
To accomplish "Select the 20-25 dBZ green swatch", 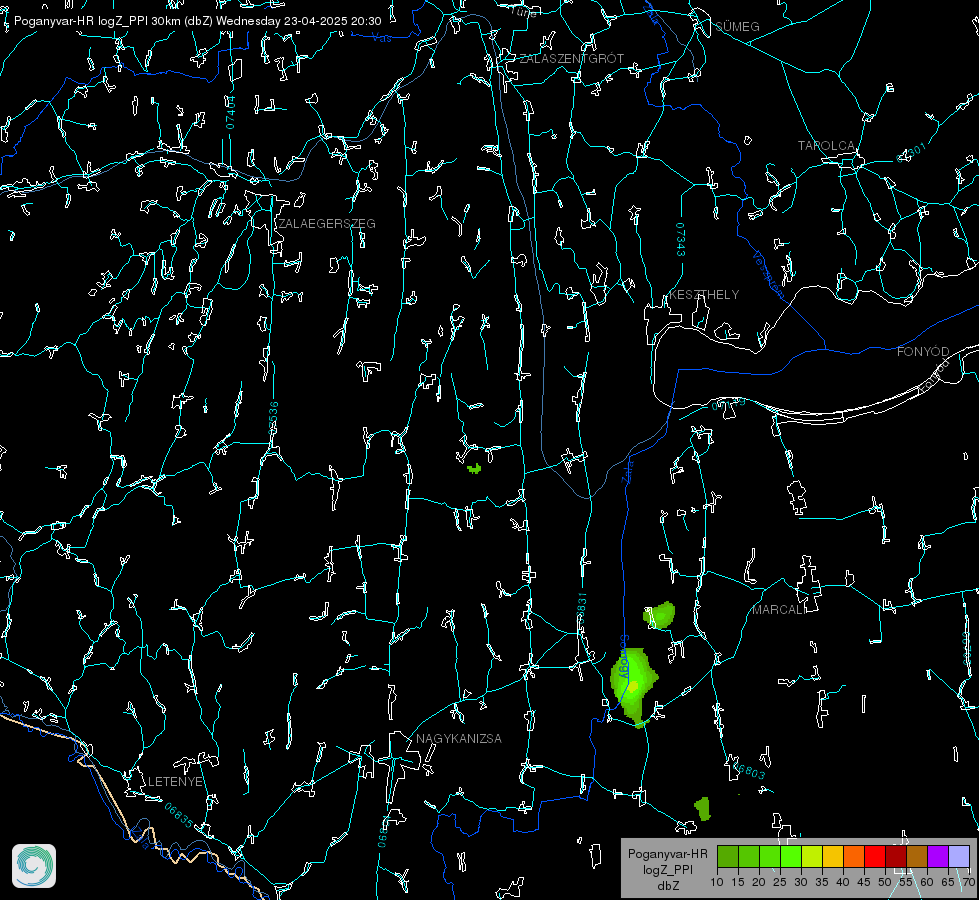I will [x=770, y=856].
